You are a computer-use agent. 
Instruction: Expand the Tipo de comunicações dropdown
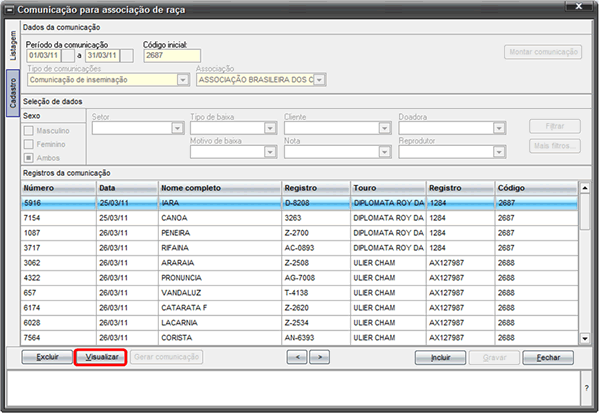point(183,80)
